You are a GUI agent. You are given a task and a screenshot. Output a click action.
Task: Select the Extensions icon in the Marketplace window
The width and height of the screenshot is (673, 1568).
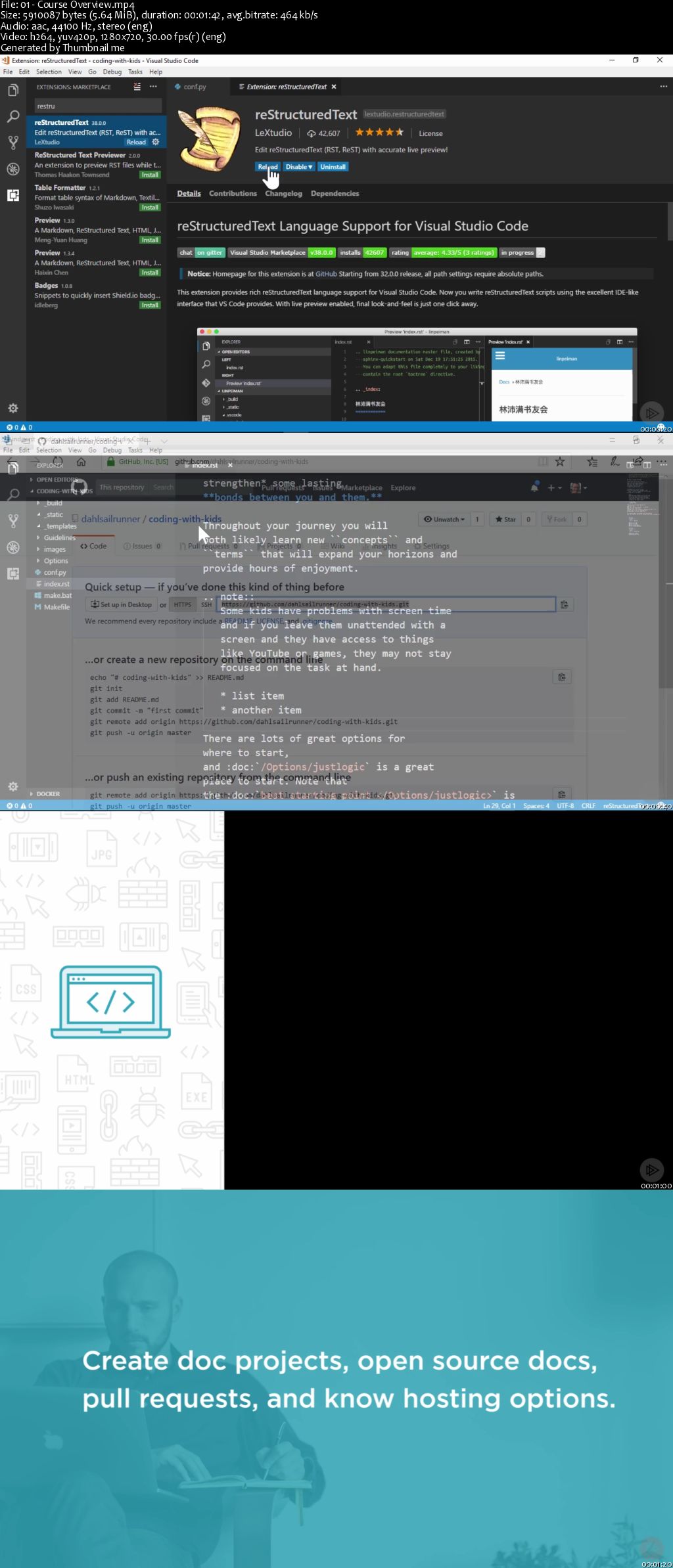click(x=13, y=195)
